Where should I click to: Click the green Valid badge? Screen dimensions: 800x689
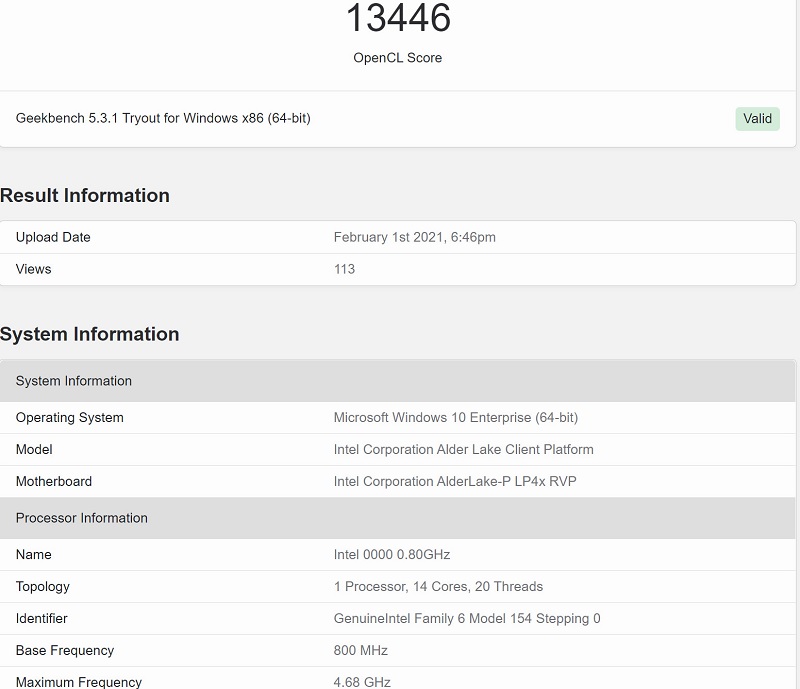(x=757, y=119)
